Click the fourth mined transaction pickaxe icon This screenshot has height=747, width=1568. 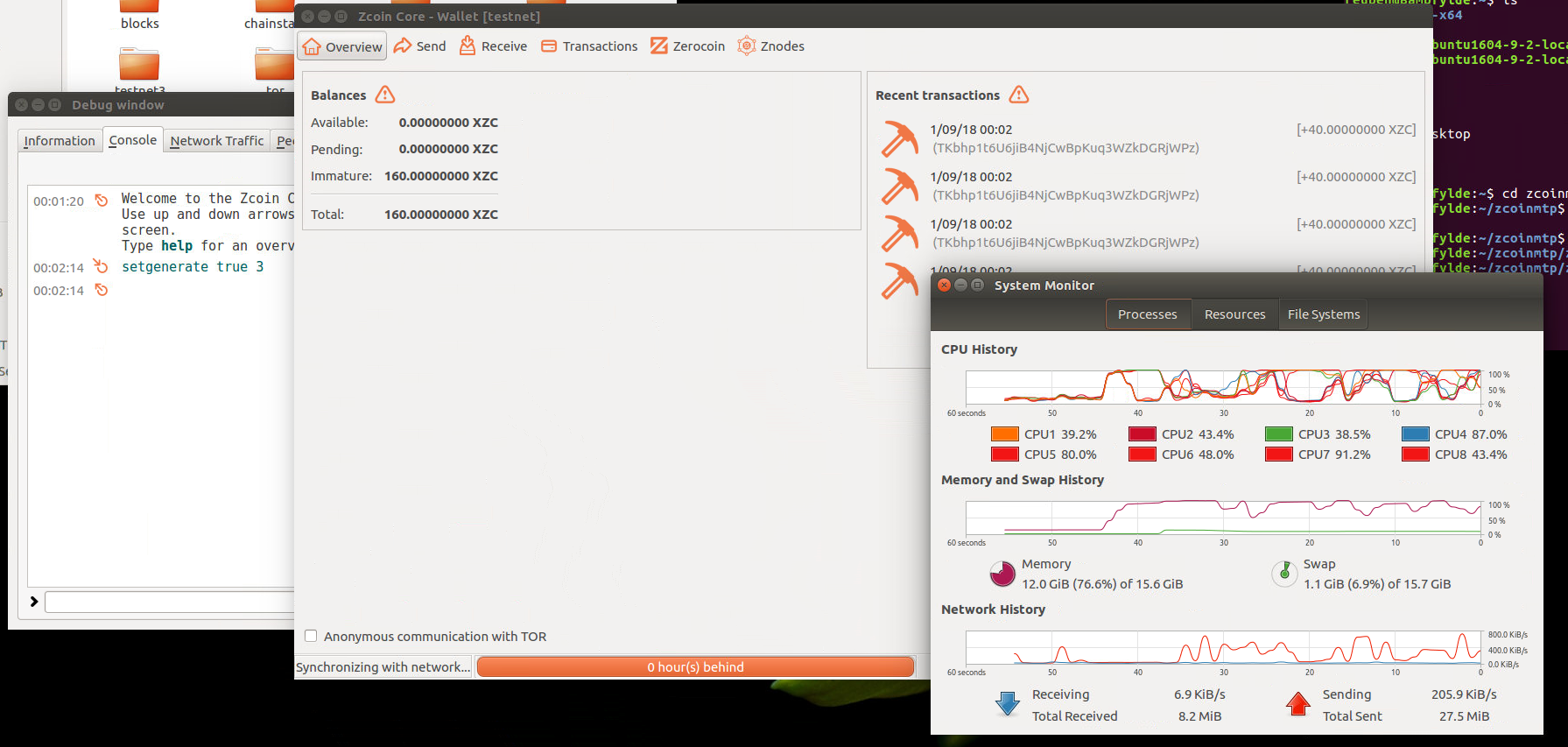pos(899,280)
